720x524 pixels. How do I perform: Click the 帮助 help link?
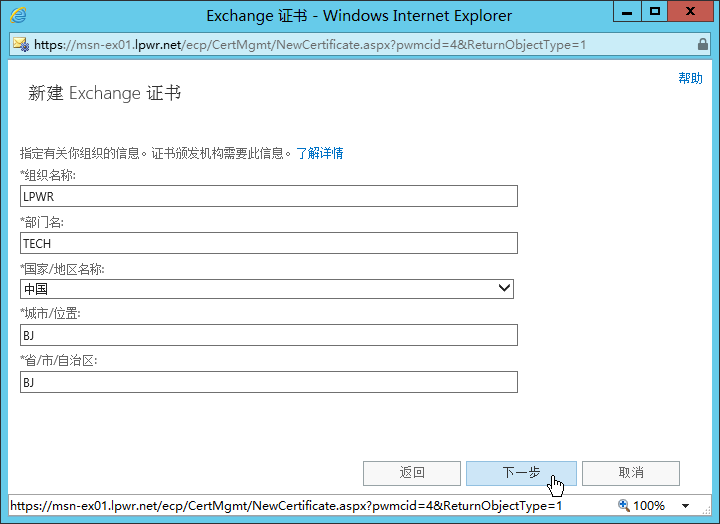[x=690, y=78]
